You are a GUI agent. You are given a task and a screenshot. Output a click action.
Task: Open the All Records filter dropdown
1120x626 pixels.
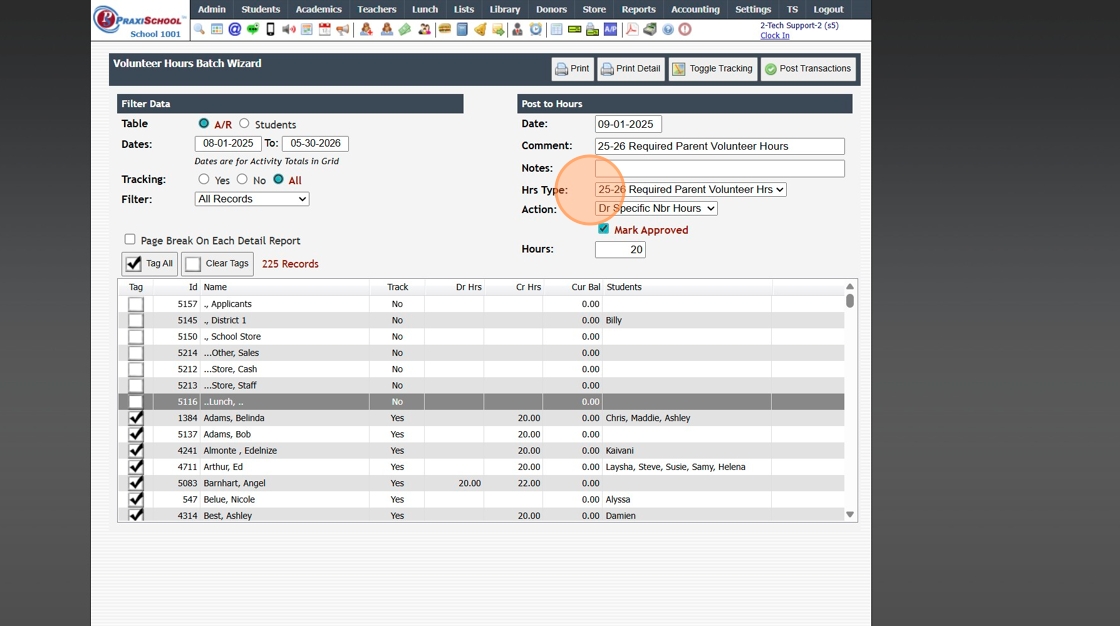[251, 199]
